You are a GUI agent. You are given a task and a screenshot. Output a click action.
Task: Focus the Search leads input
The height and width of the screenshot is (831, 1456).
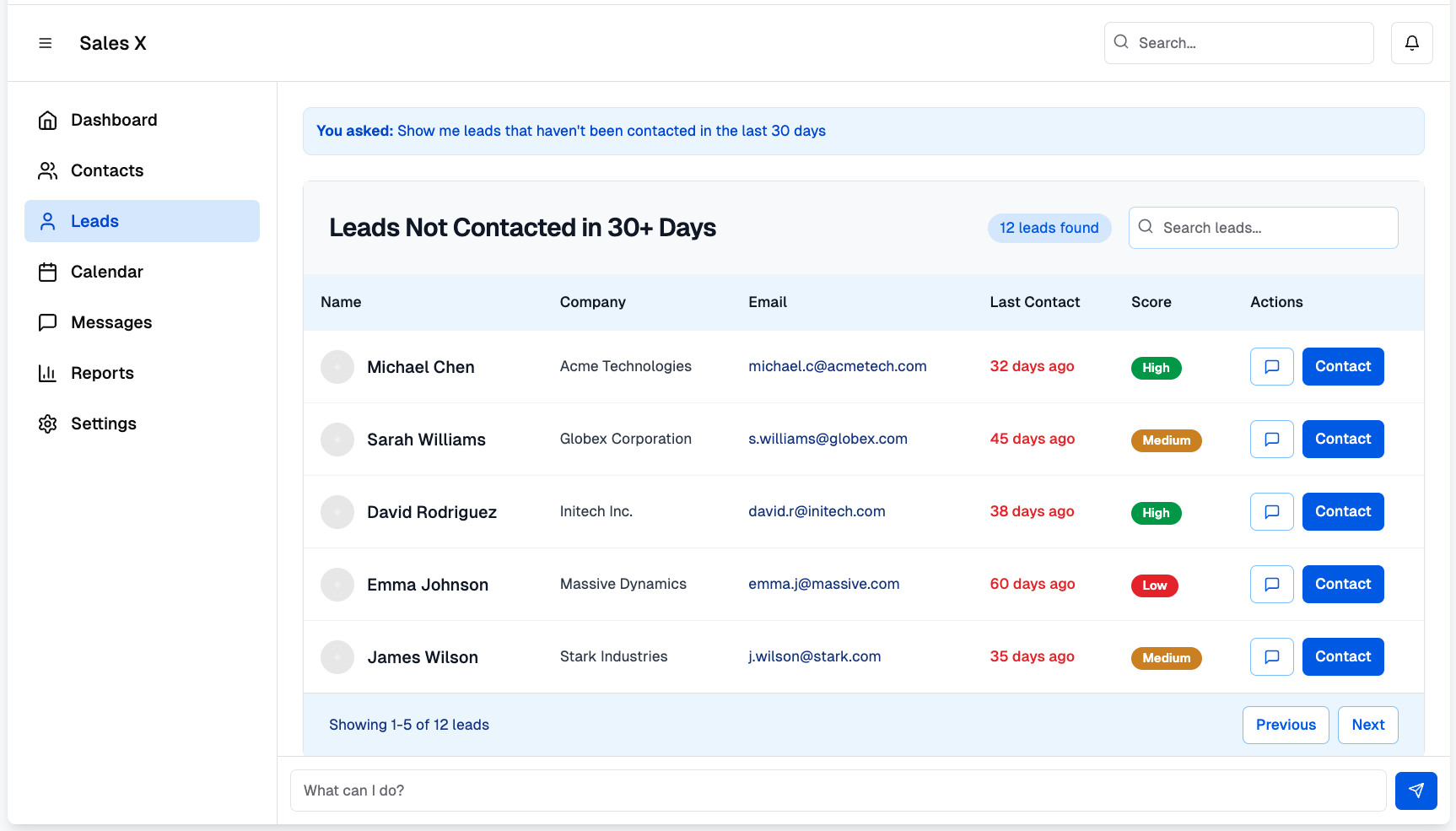pos(1263,228)
